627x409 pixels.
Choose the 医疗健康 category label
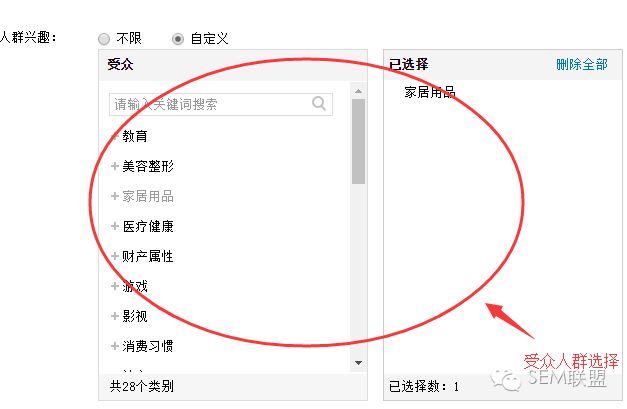click(148, 226)
